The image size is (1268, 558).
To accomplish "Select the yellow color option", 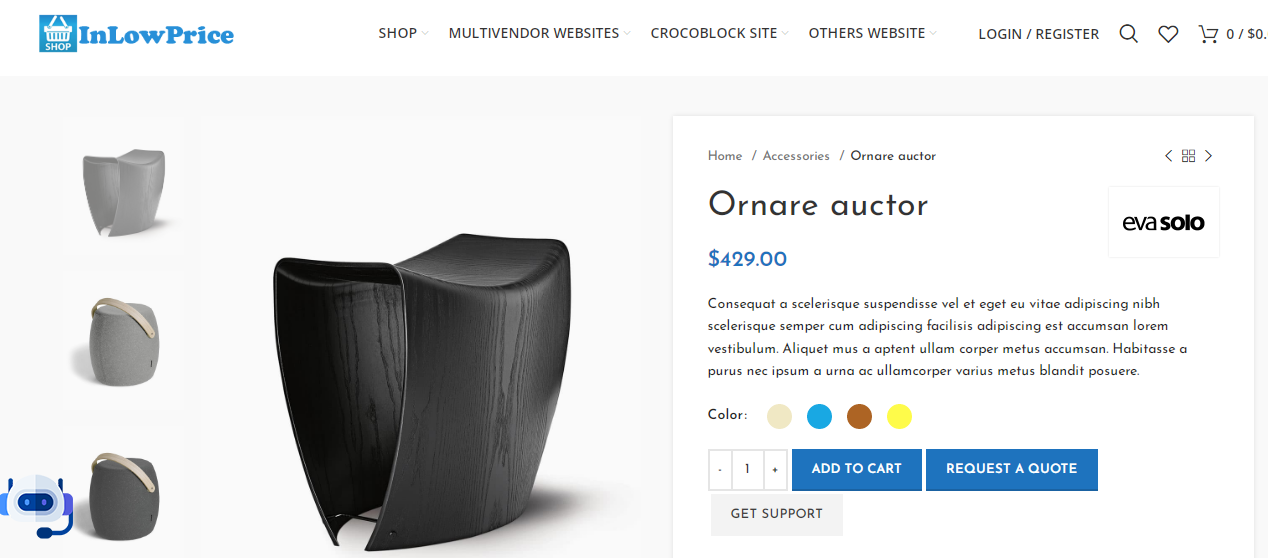I will (899, 416).
